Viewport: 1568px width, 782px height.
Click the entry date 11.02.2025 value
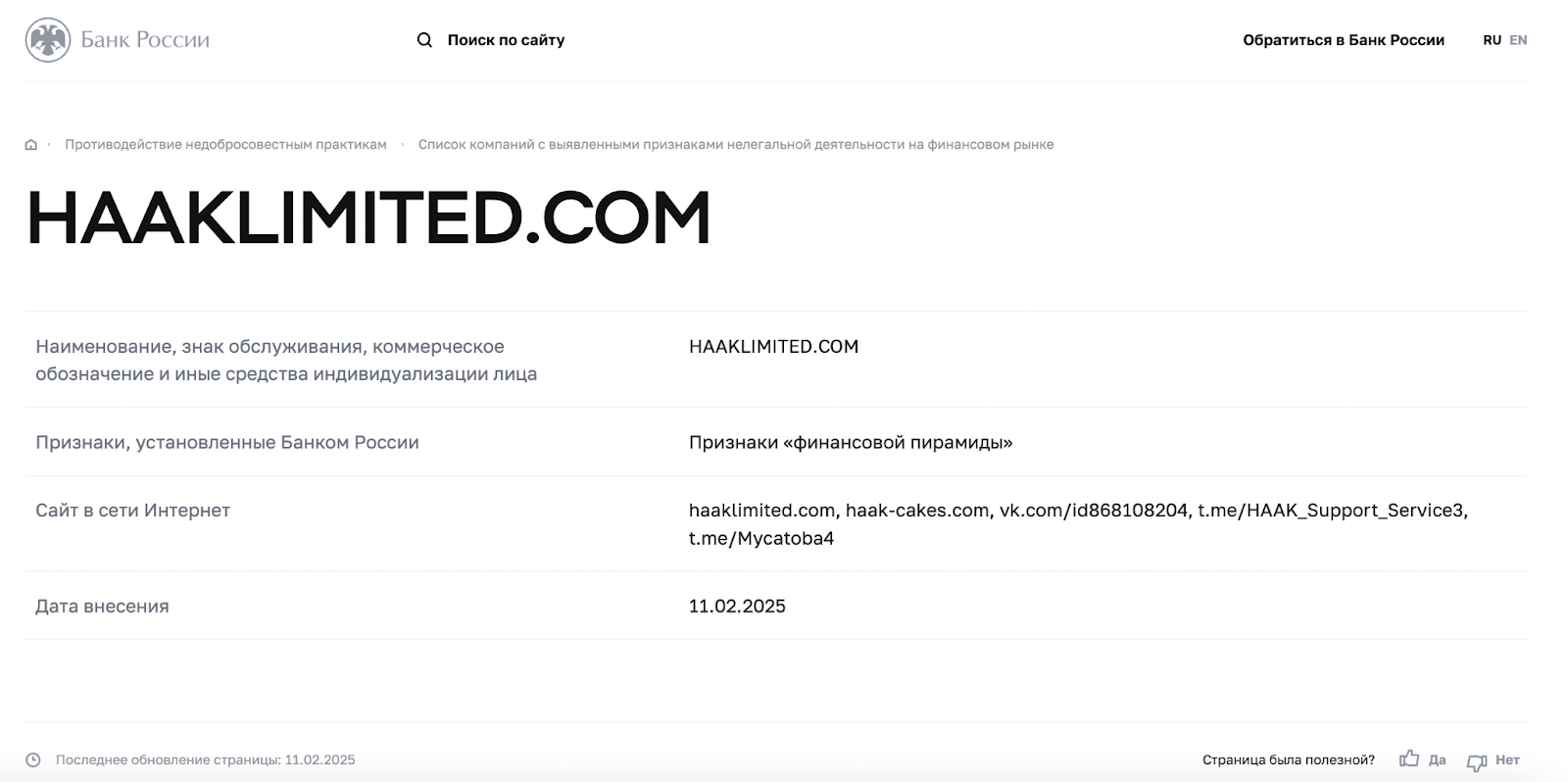[x=737, y=606]
